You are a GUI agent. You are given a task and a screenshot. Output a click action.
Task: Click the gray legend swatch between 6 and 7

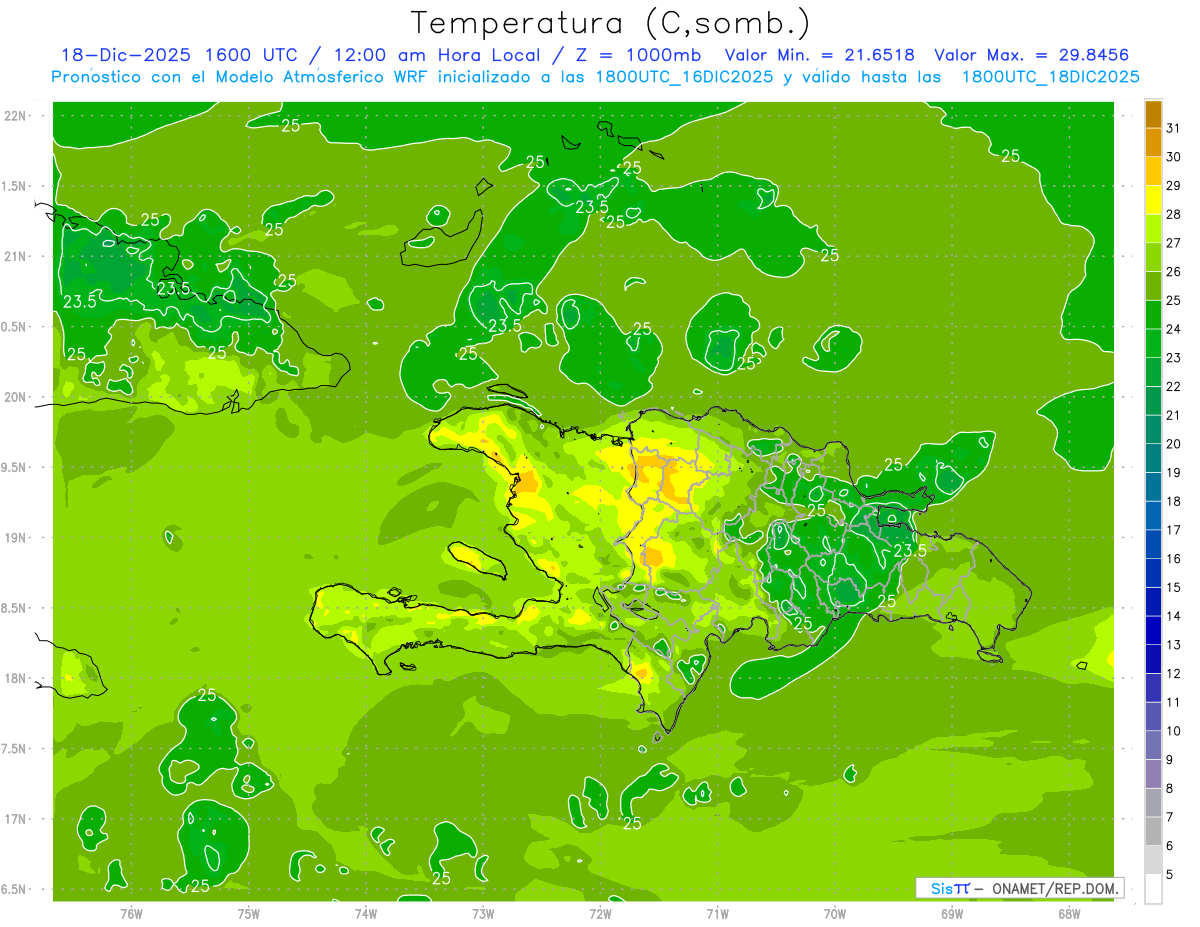coord(1153,831)
